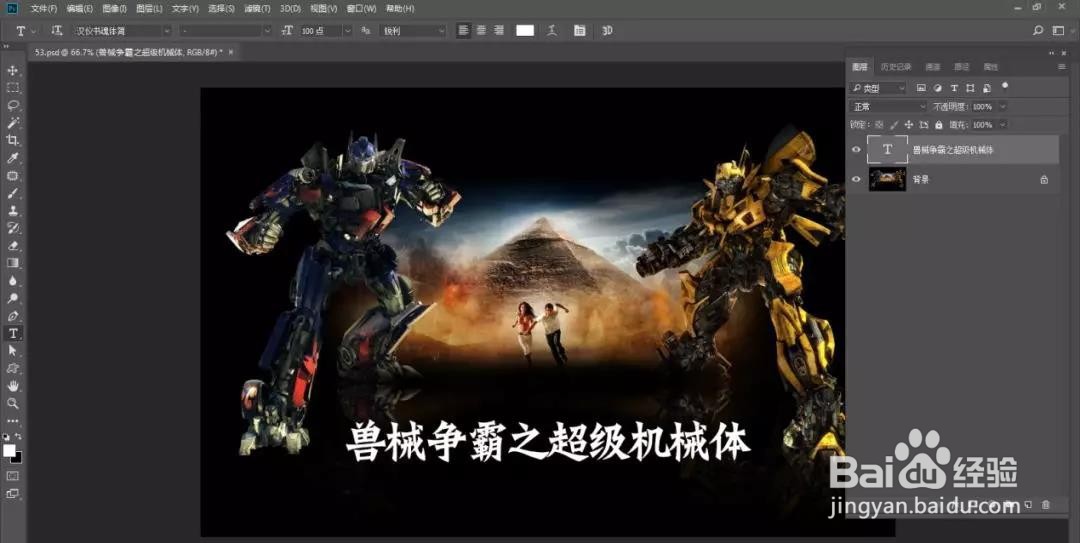Select the Lasso tool
This screenshot has height=543, width=1080.
(12, 105)
